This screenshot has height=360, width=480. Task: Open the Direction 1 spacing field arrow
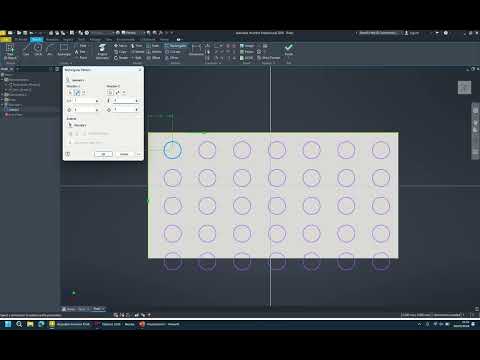pyautogui.click(x=97, y=110)
